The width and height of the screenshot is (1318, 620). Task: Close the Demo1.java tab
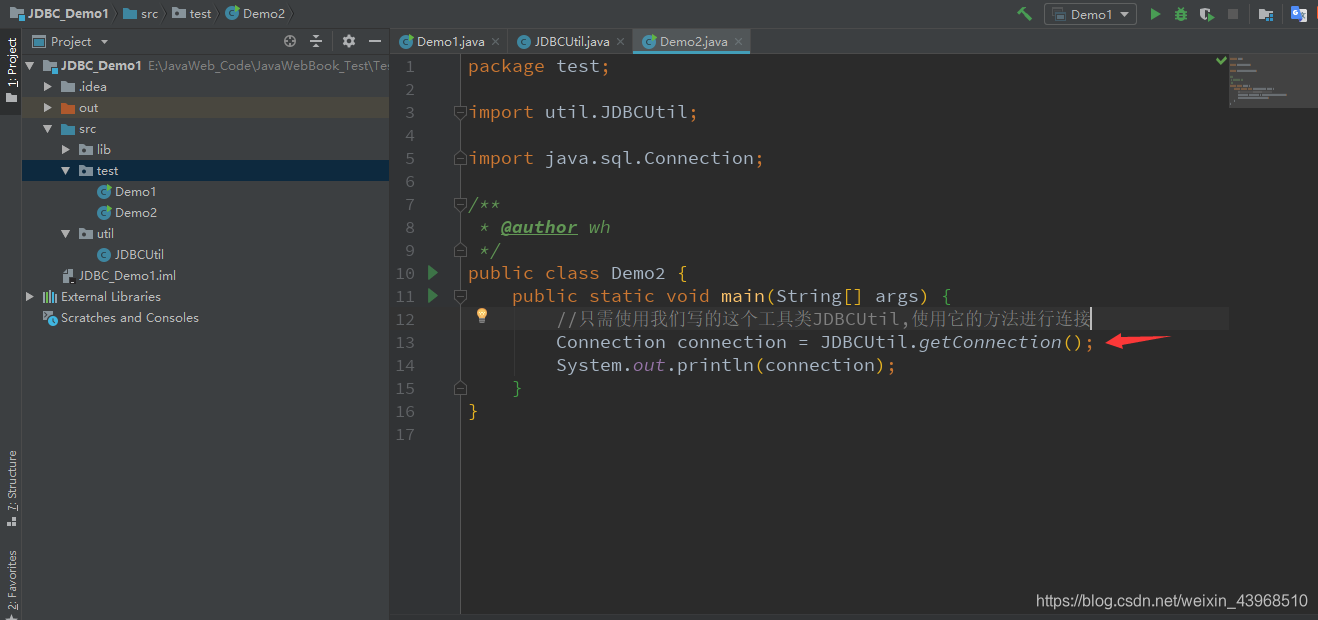pos(496,42)
